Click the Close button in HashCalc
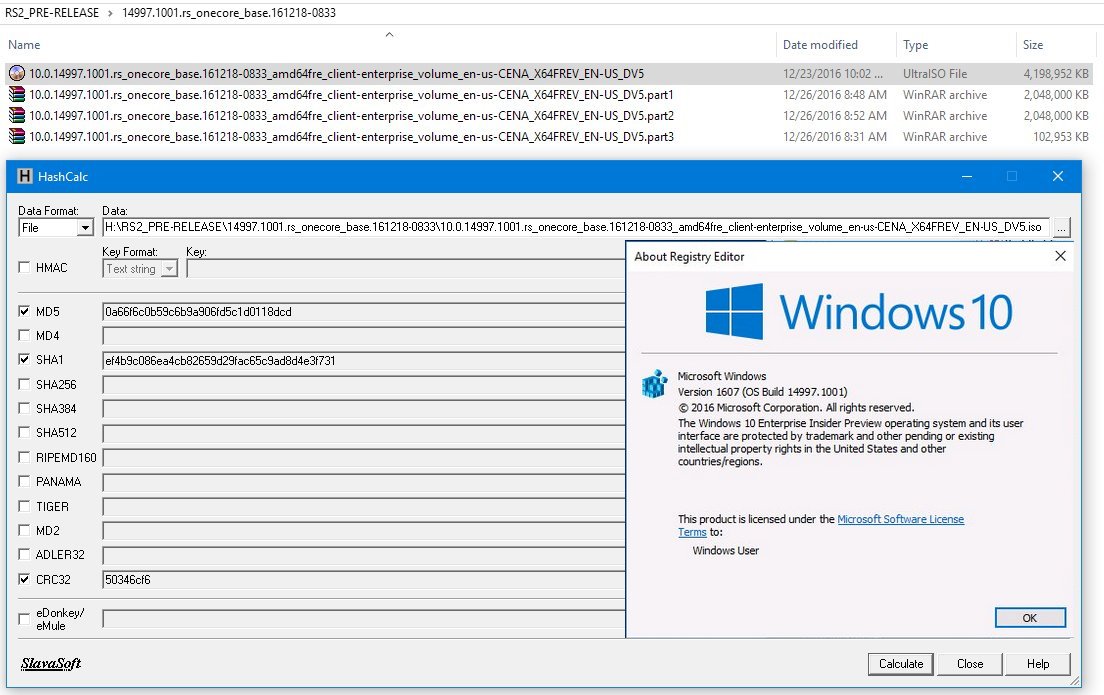 click(970, 664)
